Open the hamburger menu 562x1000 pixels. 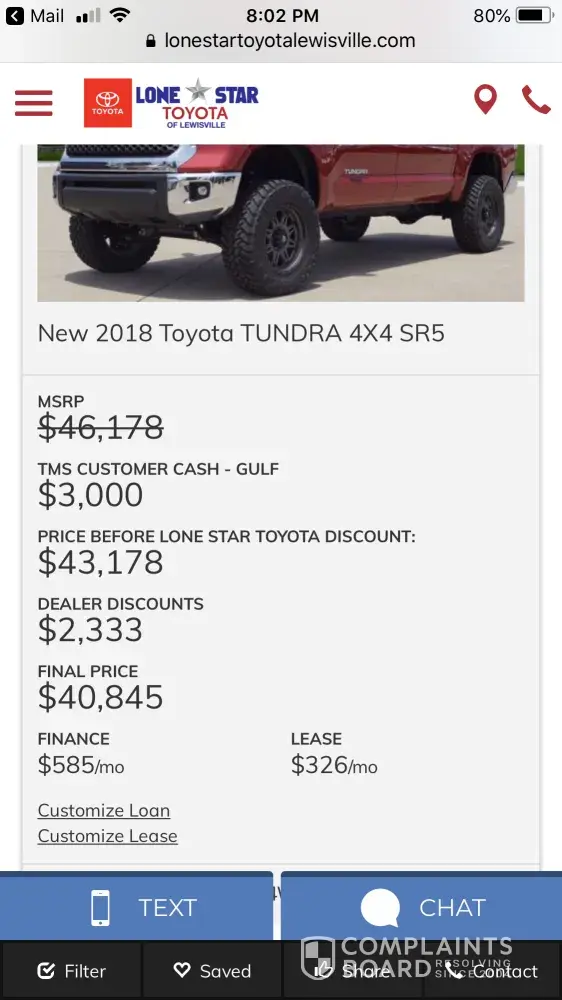[x=34, y=103]
